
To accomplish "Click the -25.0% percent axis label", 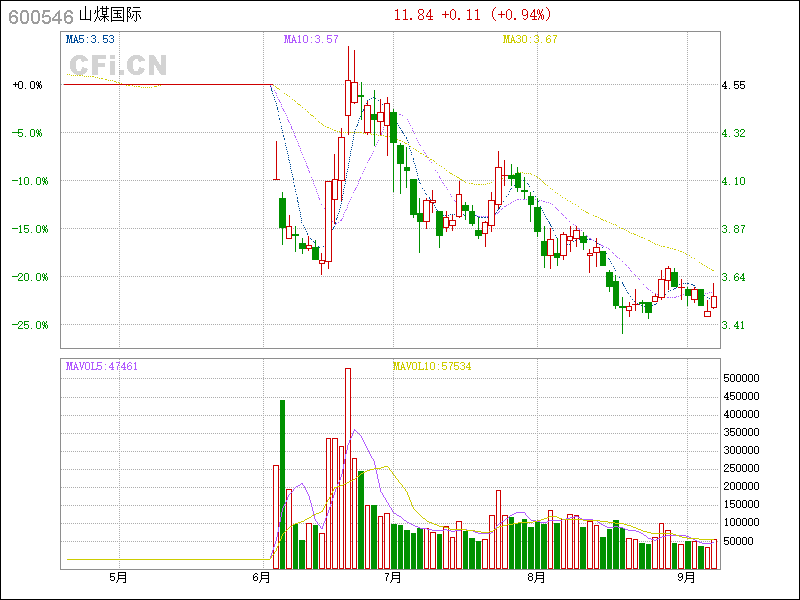I will click(27, 325).
